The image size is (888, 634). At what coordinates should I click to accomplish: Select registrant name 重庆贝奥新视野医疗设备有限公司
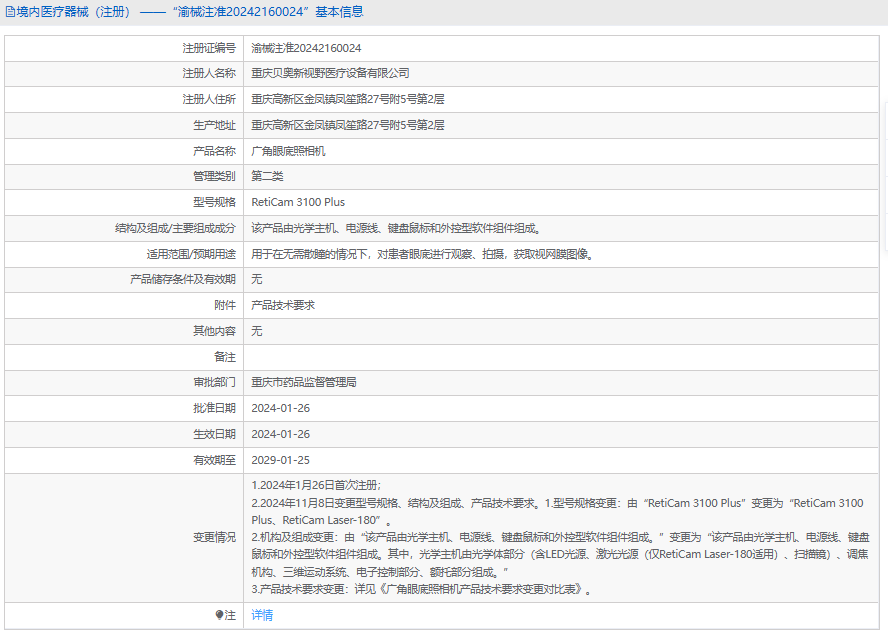pyautogui.click(x=330, y=73)
